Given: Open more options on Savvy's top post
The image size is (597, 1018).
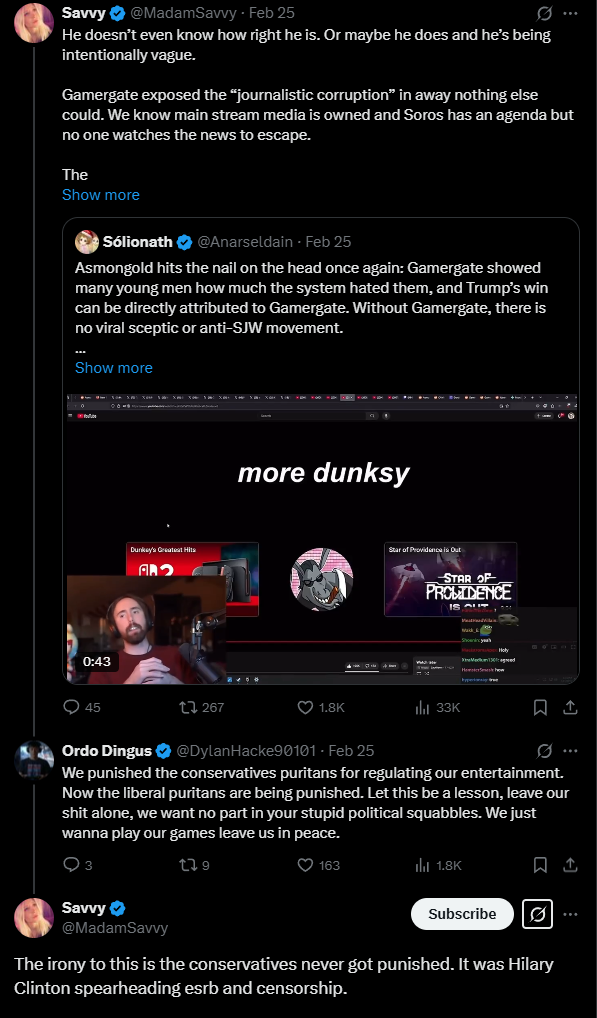Looking at the screenshot, I should 570,13.
